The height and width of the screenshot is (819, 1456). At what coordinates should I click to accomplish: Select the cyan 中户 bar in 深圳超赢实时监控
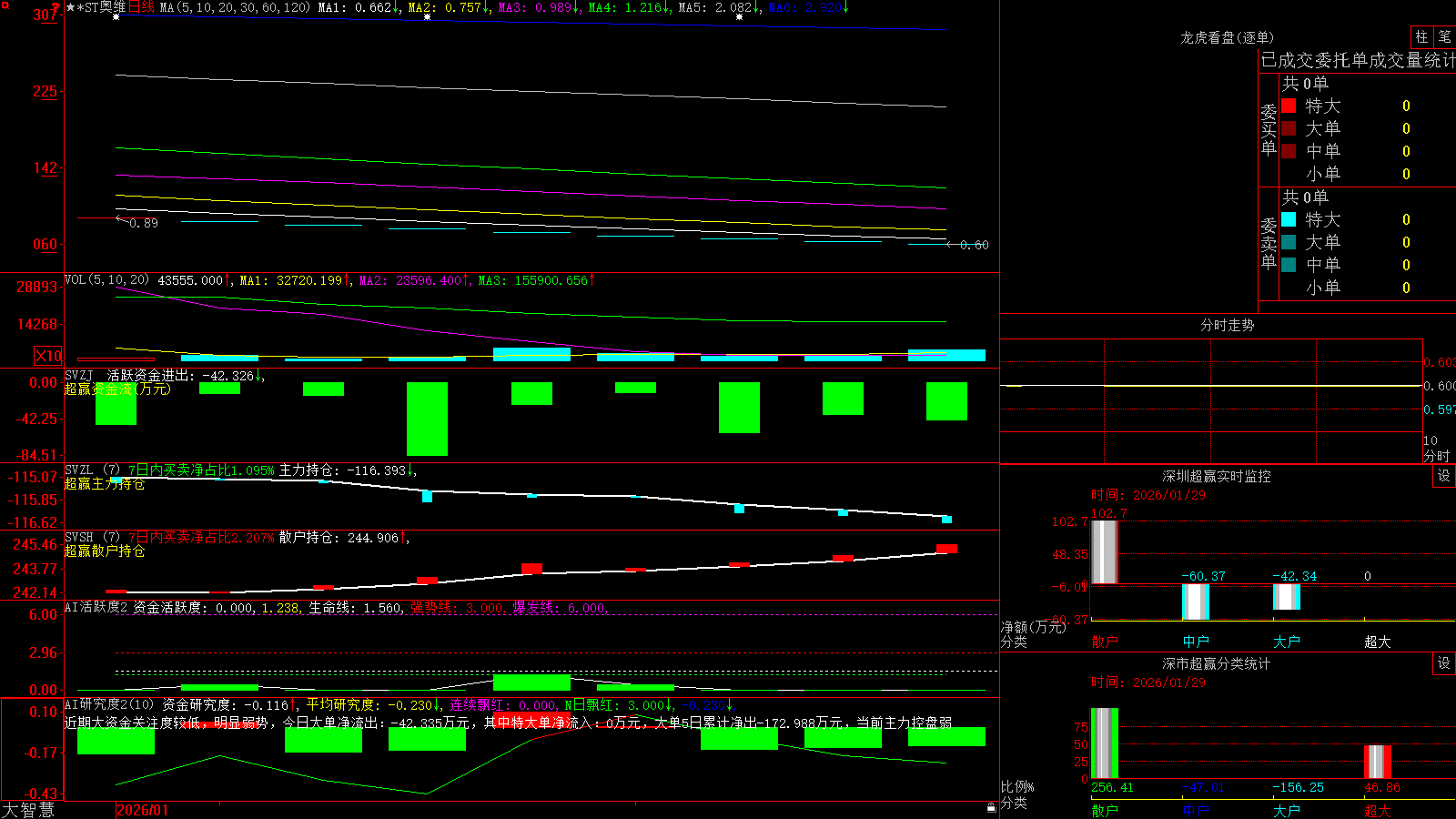click(x=1195, y=602)
